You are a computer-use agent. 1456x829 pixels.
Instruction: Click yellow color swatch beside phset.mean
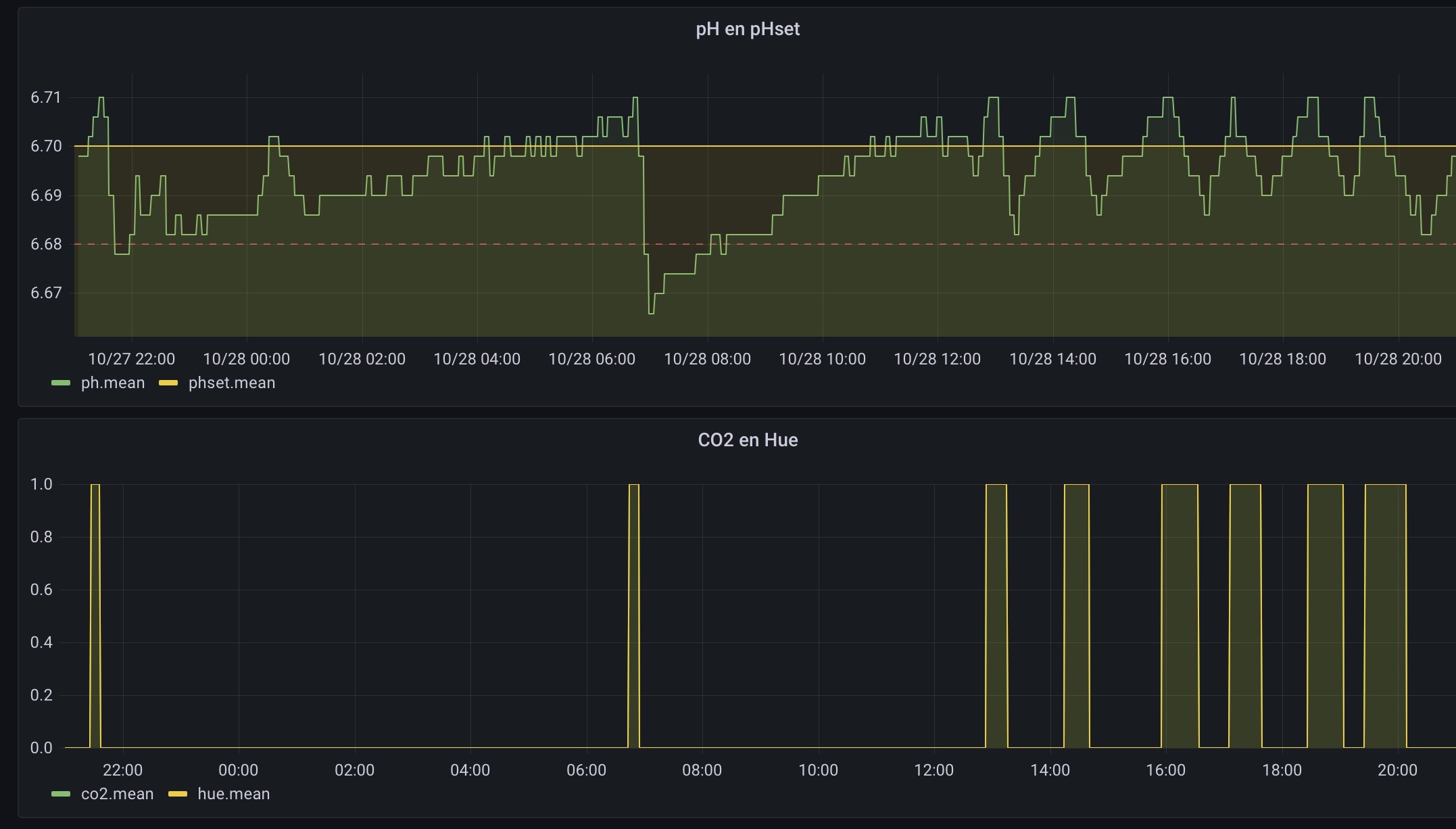tap(168, 383)
